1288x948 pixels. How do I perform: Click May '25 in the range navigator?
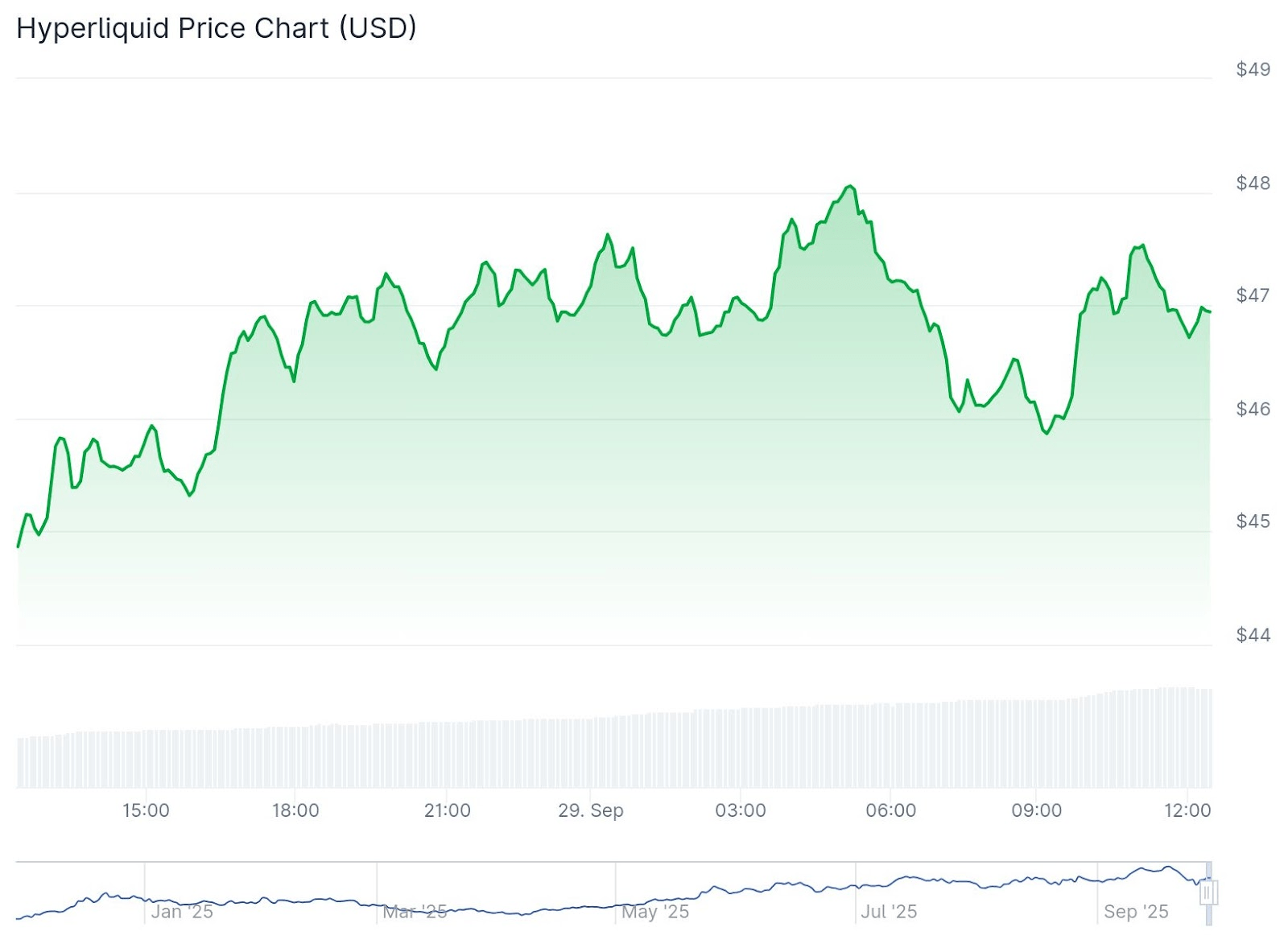pos(655,912)
